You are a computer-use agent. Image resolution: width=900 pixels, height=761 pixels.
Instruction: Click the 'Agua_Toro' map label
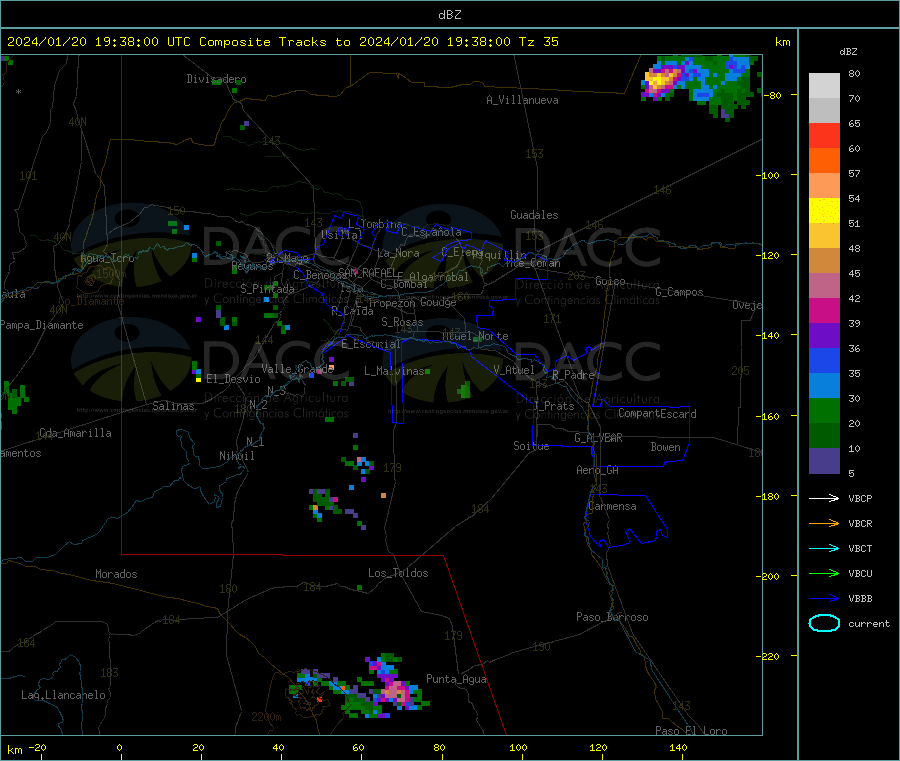pos(107,259)
